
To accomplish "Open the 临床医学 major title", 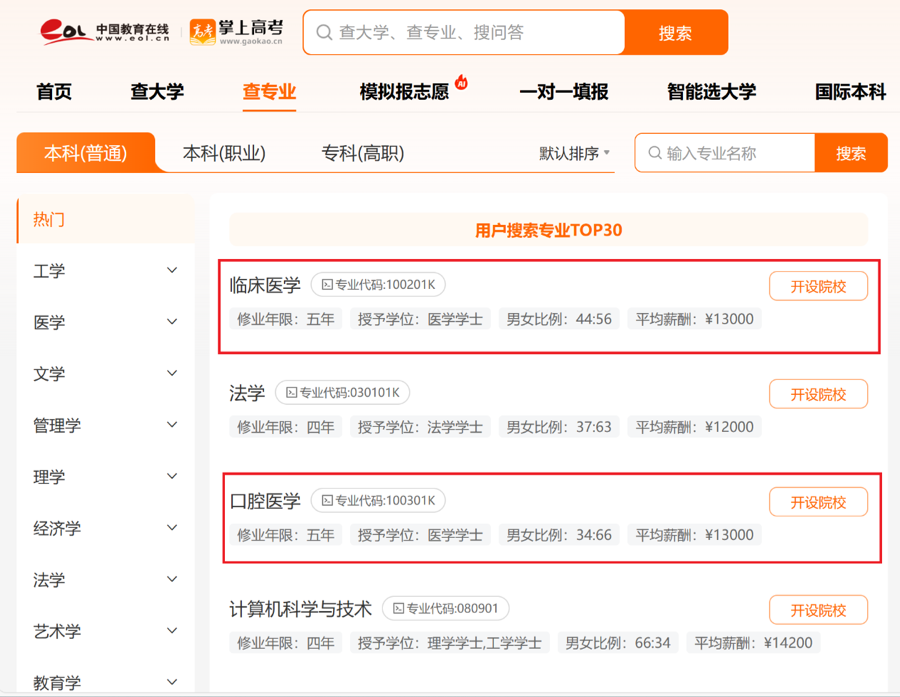I will pos(265,285).
